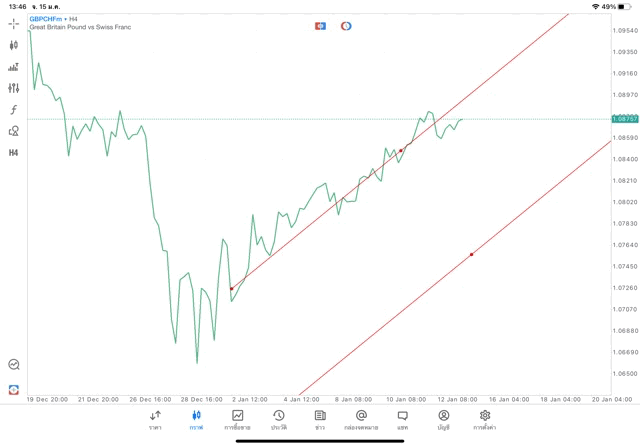Select the lower red trendline anchor point
The image size is (640, 447).
471,254
